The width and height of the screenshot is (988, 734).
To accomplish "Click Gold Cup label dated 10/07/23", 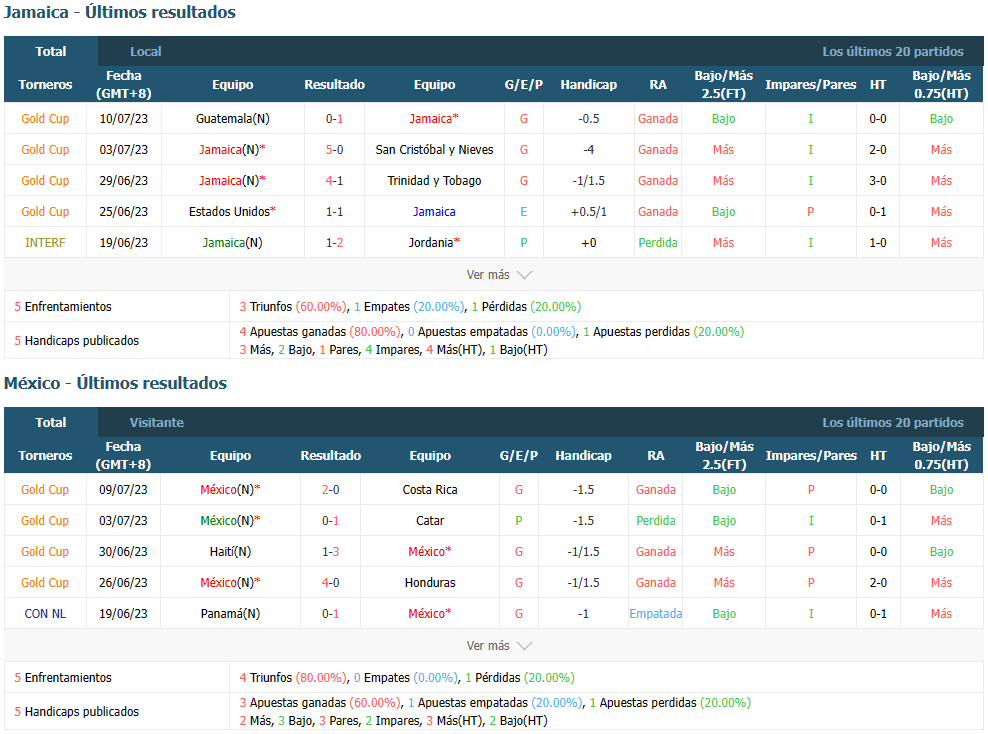I will coord(45,118).
